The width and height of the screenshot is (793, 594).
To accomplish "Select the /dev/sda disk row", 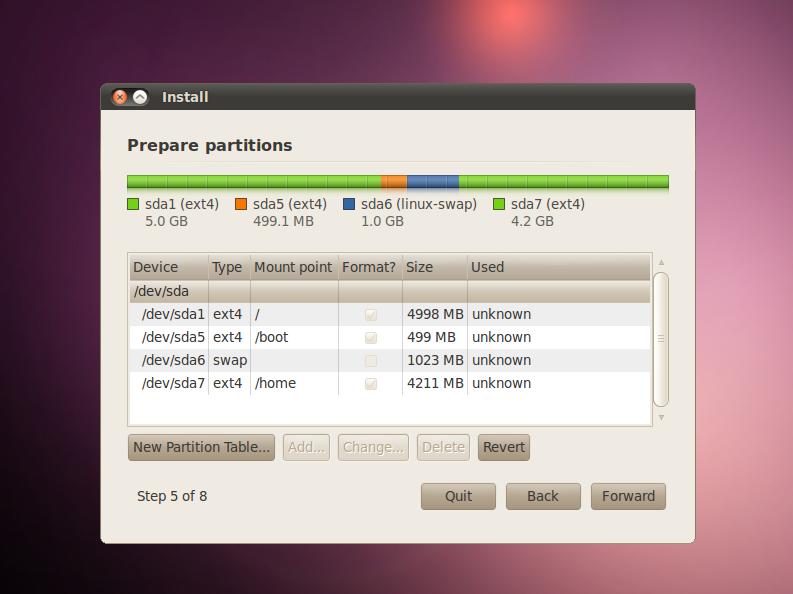I will click(x=390, y=291).
